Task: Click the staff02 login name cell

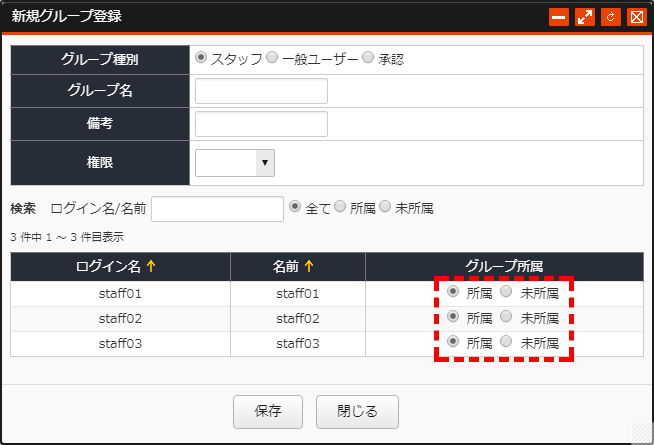Action: pyautogui.click(x=121, y=319)
